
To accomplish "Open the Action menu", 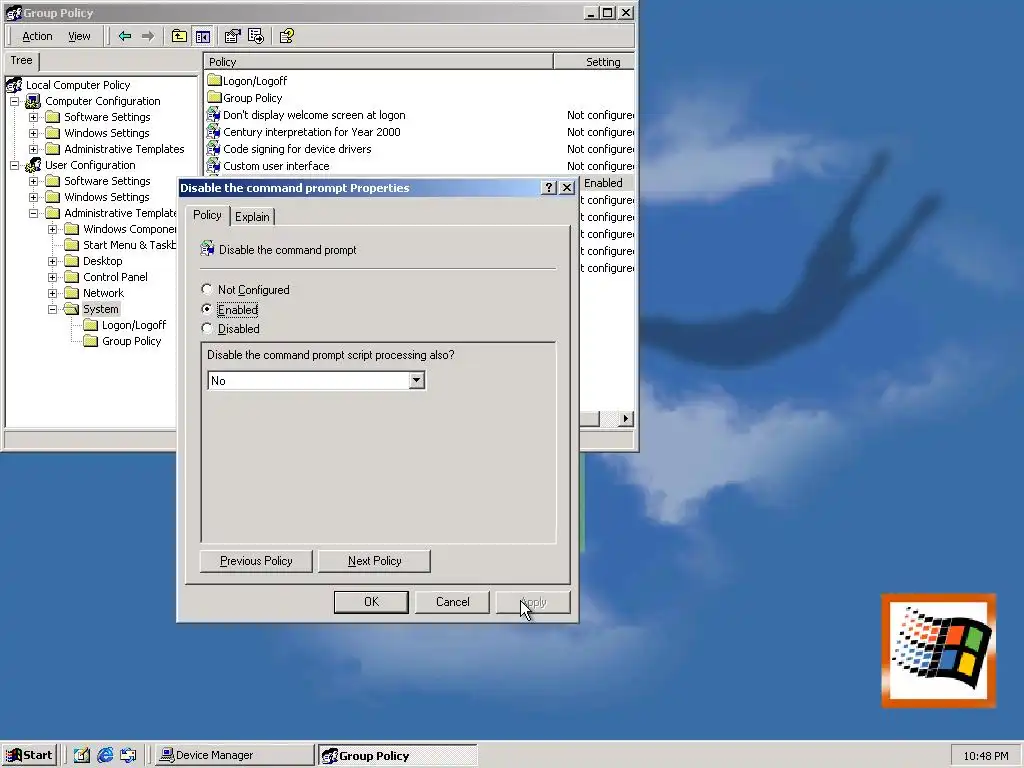I will click(37, 37).
